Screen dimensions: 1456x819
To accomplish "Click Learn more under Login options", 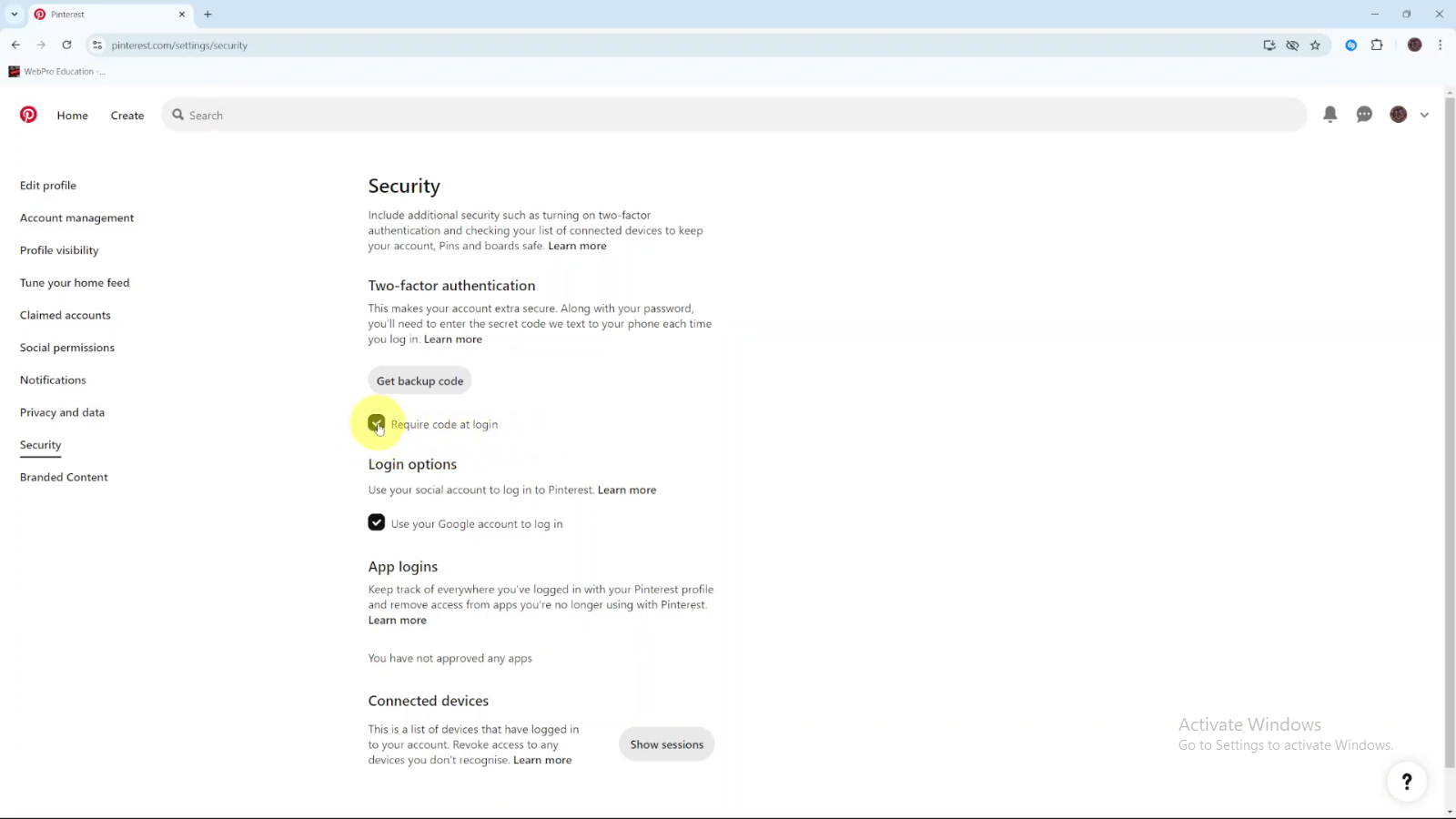I will (x=627, y=490).
